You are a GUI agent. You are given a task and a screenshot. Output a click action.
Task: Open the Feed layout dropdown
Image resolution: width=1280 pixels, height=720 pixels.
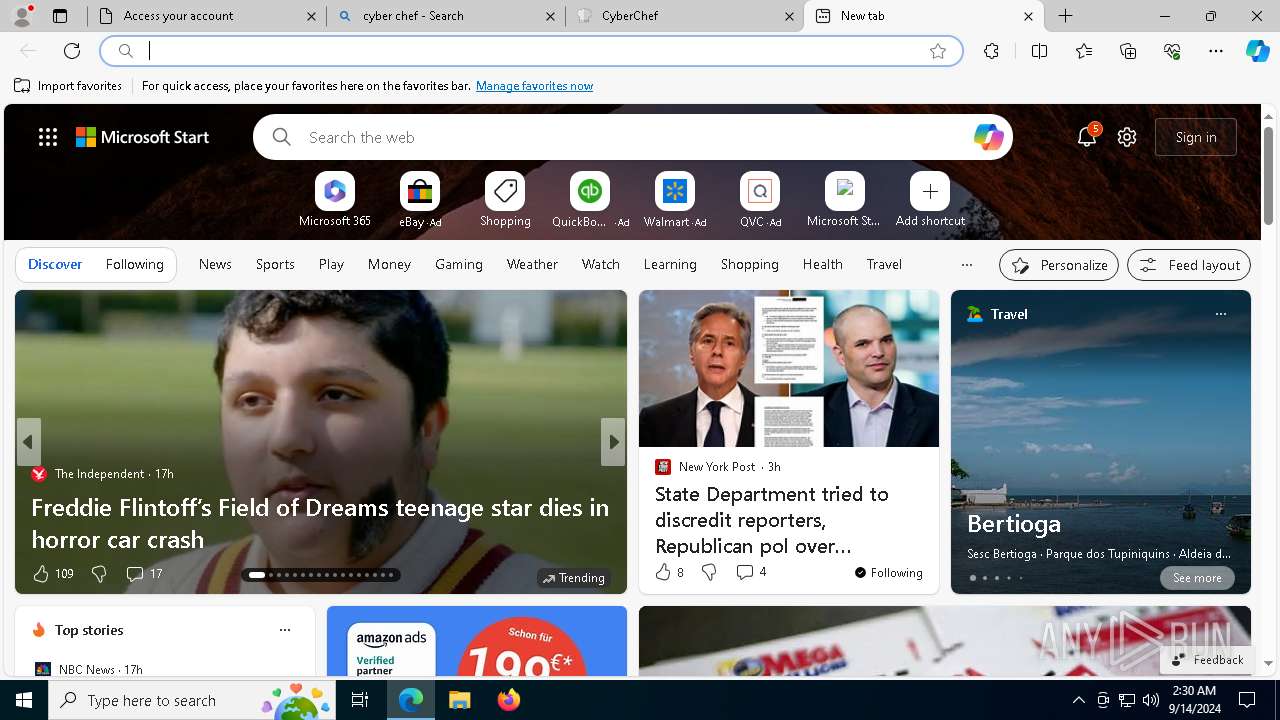point(1189,265)
